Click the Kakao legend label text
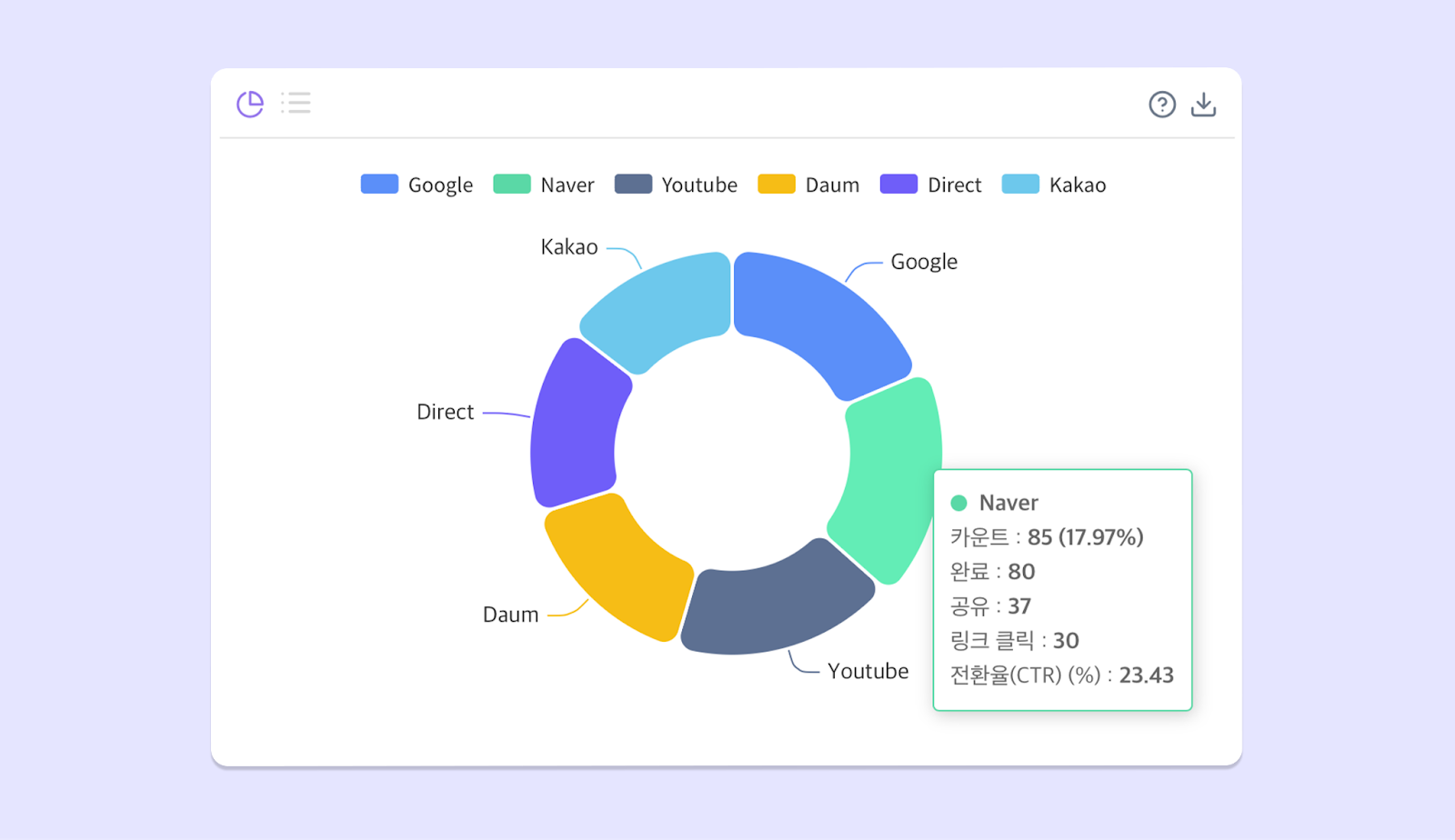 point(1078,185)
